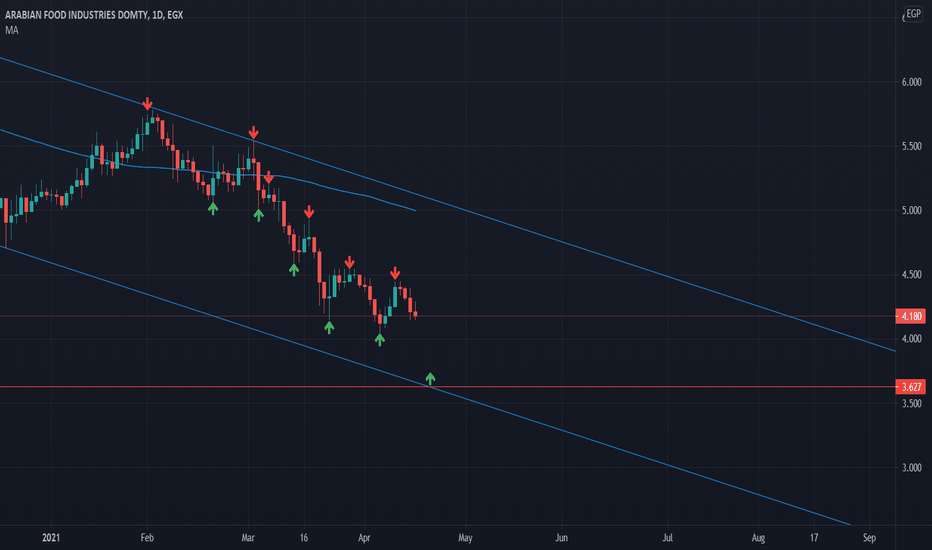
Task: Select the green up arrow touching the 3.627 line
Action: 430,378
